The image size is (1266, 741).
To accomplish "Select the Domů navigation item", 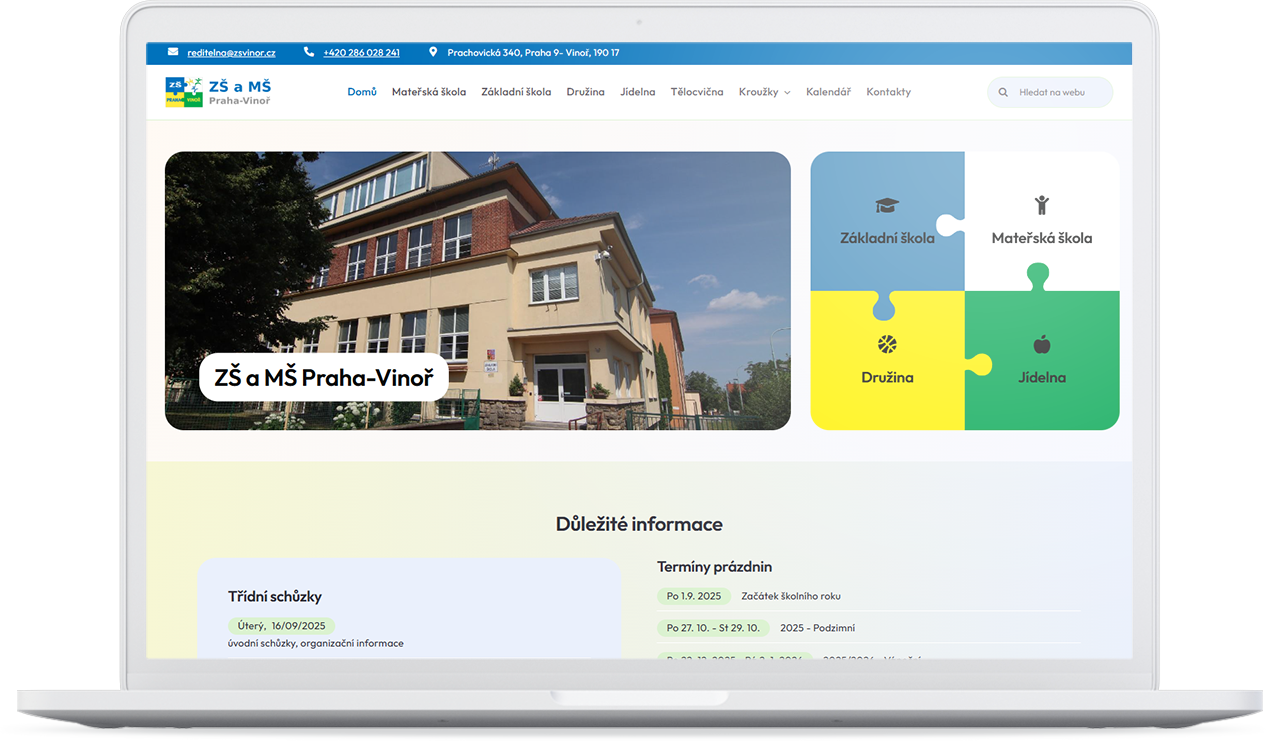I will [x=361, y=91].
